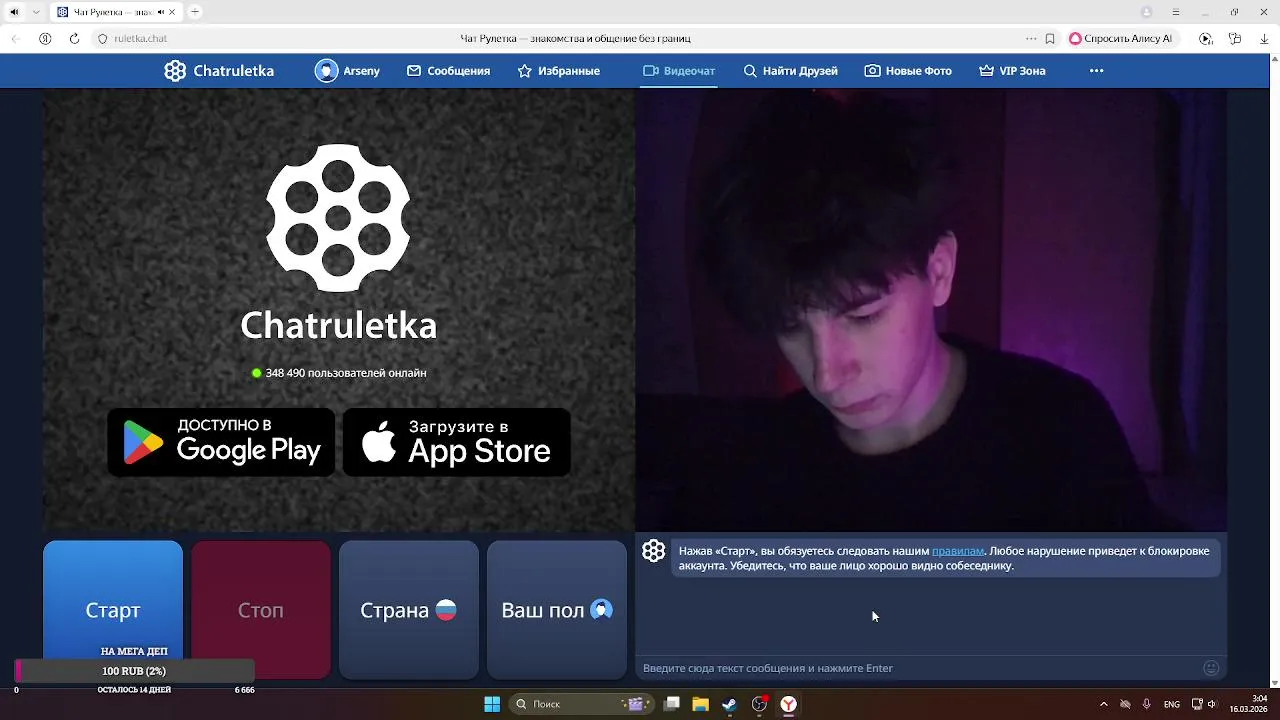Open the browser extensions icon

pyautogui.click(x=1236, y=39)
